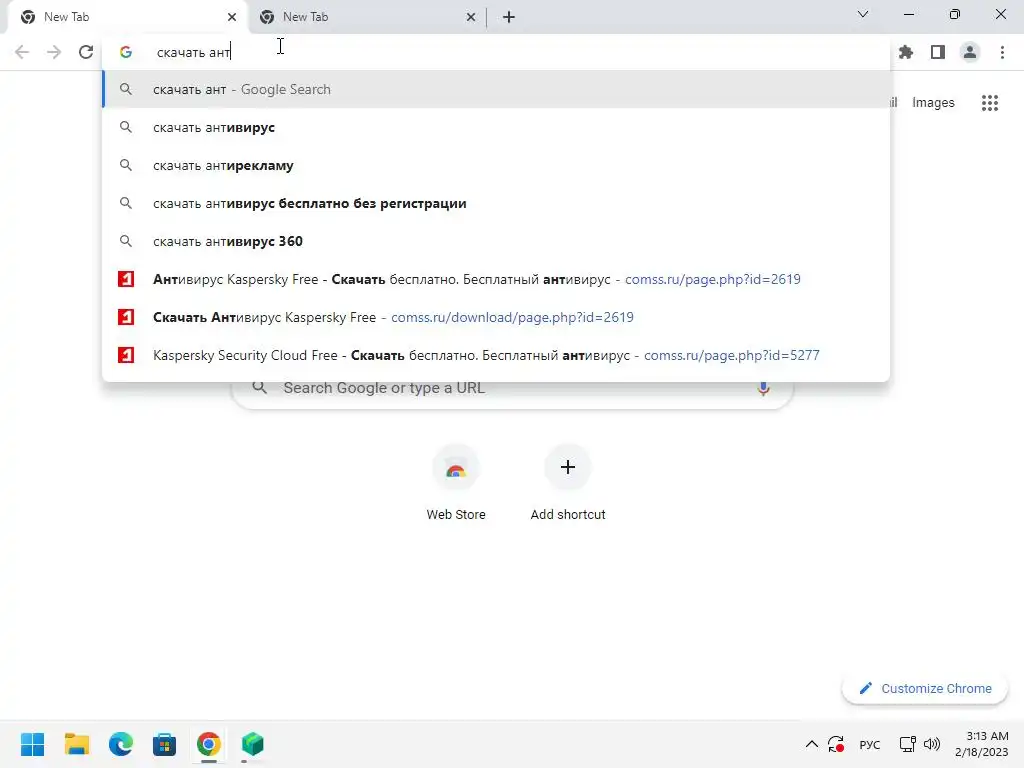Open the Extensions puzzle icon

click(x=905, y=52)
